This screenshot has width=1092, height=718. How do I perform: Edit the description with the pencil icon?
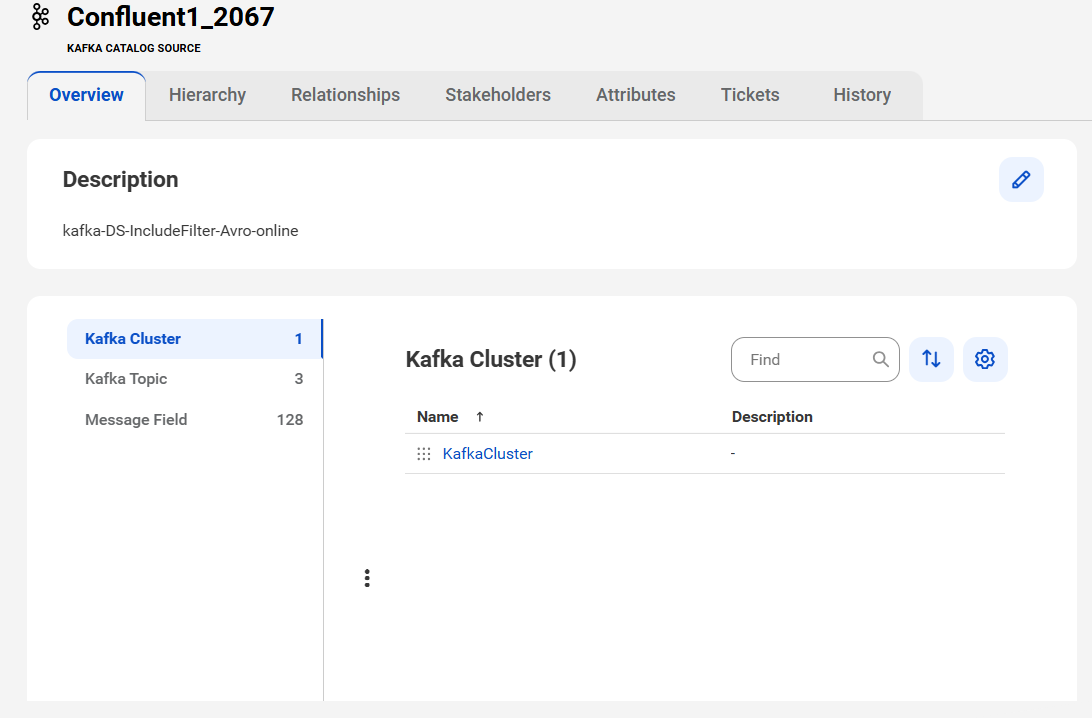pos(1021,180)
